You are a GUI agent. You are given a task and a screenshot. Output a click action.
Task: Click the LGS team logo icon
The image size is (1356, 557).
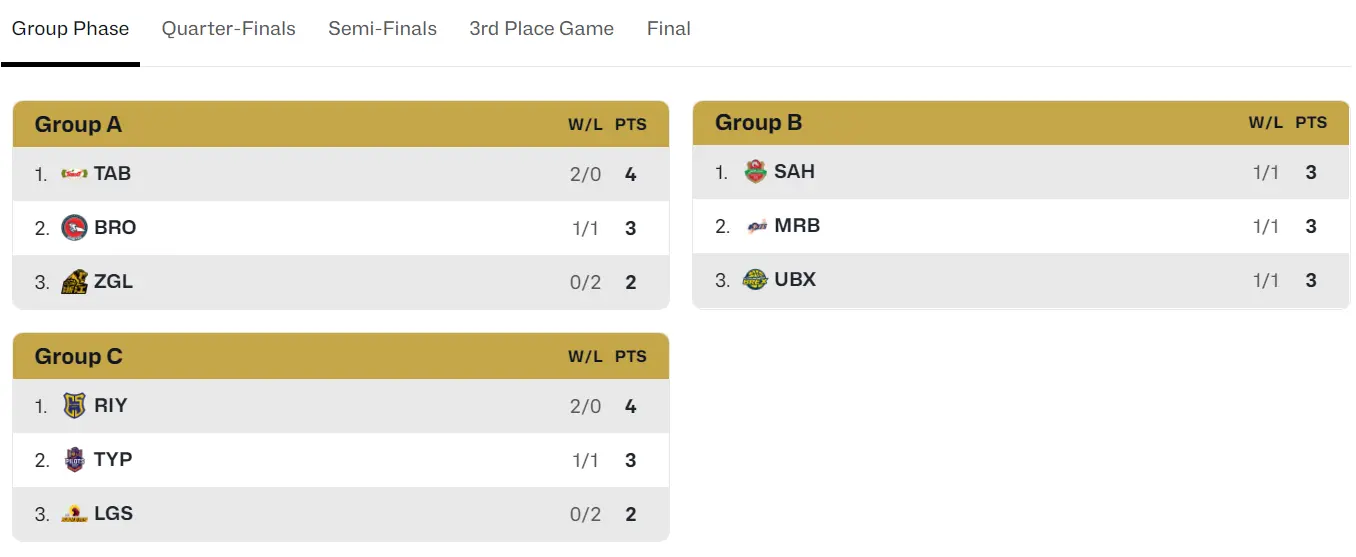(x=74, y=514)
